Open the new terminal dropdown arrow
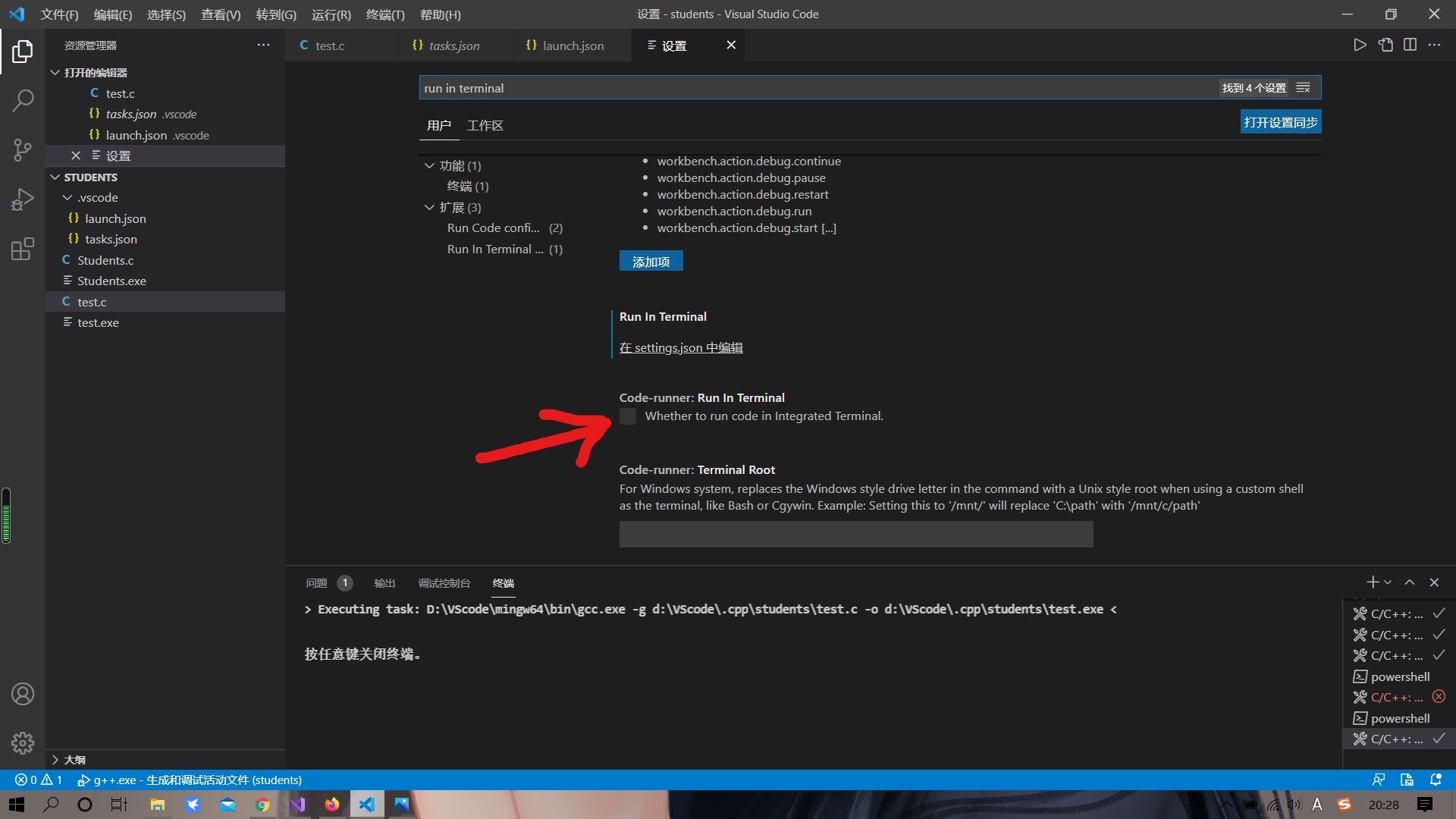The image size is (1456, 819). [1388, 582]
